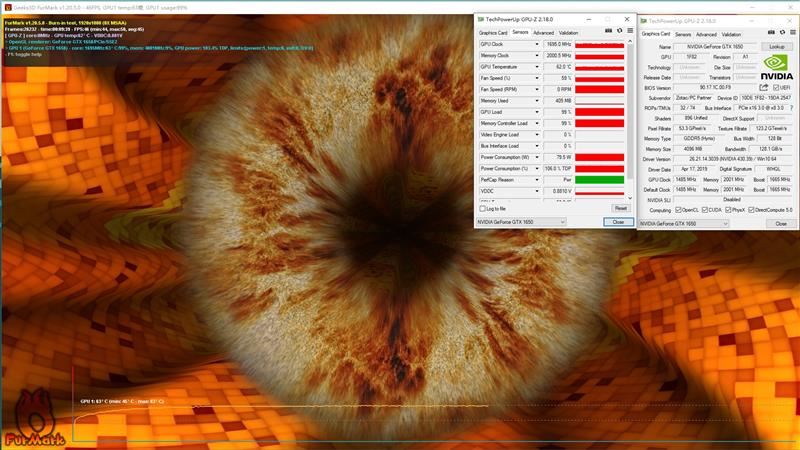Viewport: 800px width, 450px height.
Task: Click the refresh icon in Graphics Card window
Action: [783, 33]
